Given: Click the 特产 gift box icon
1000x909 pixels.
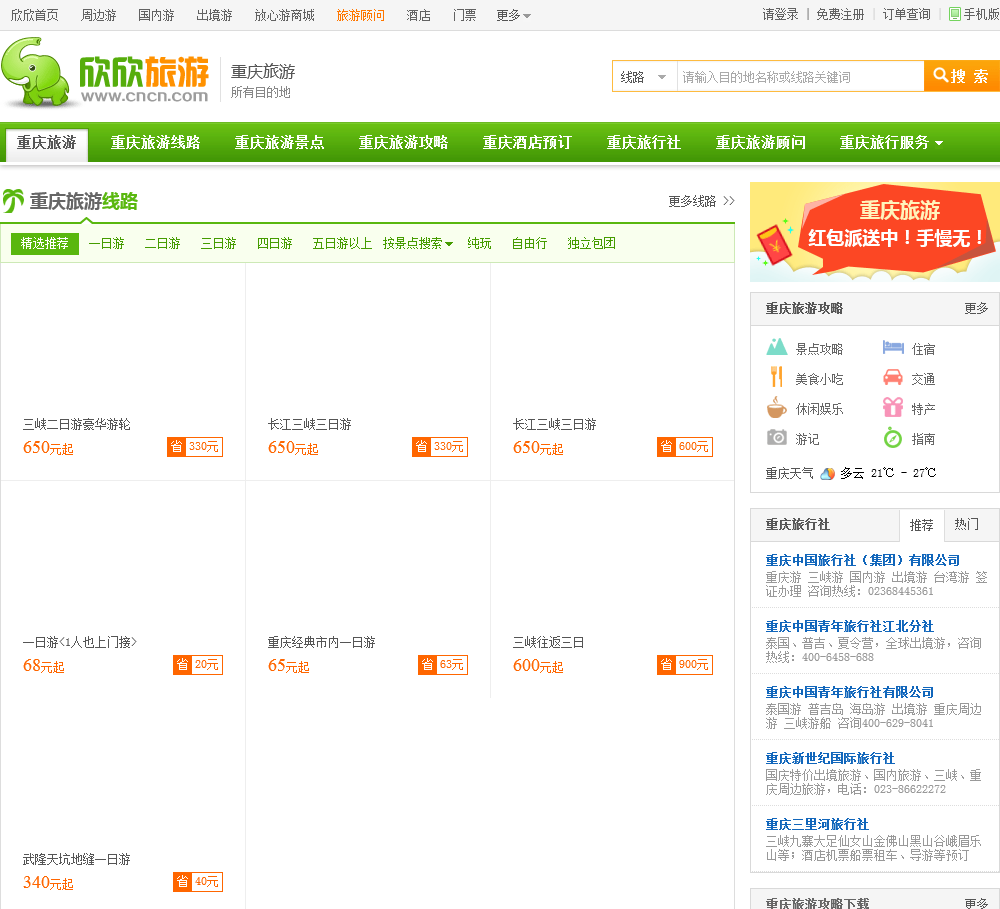Looking at the screenshot, I should (x=893, y=407).
